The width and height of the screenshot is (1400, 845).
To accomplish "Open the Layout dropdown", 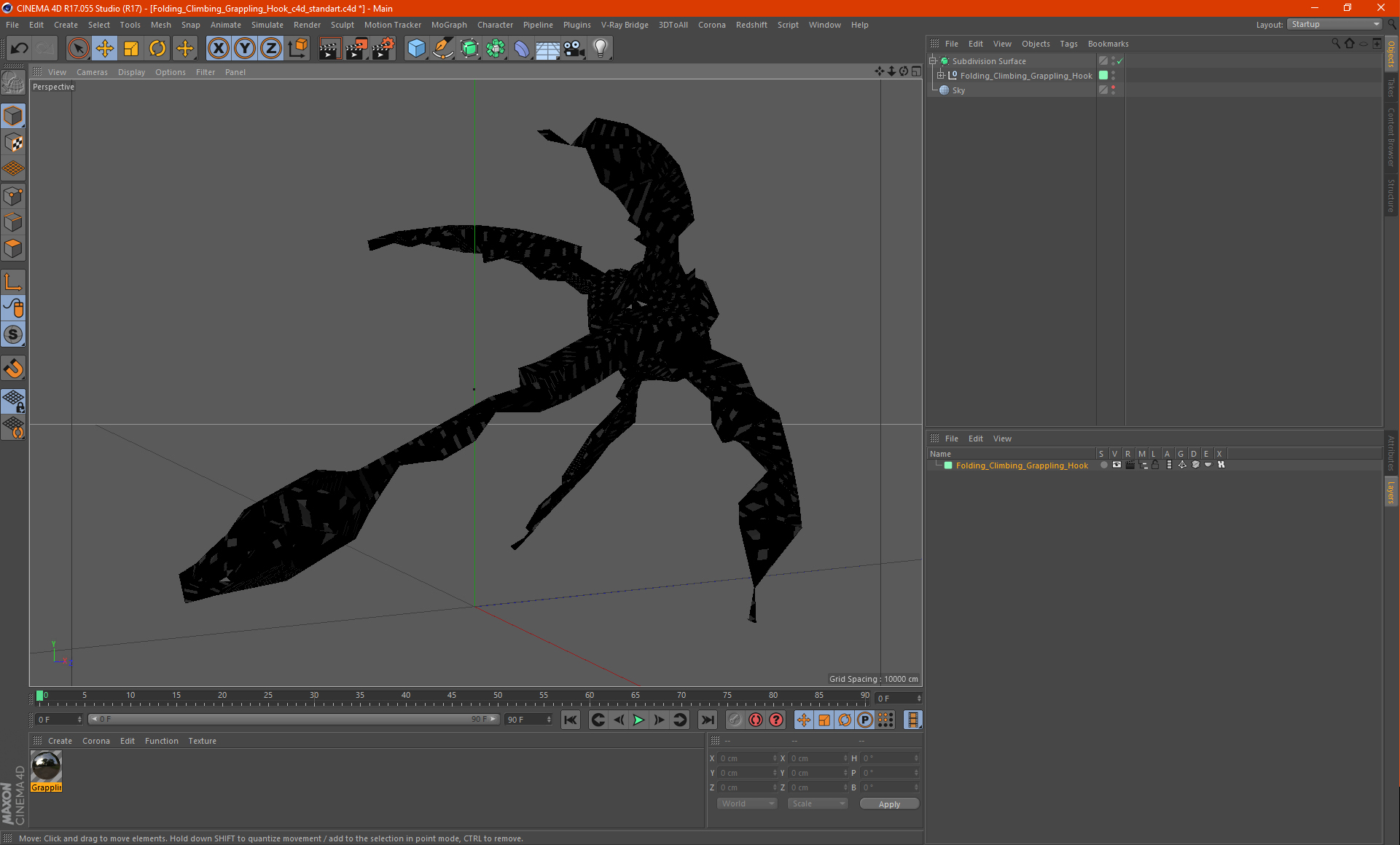I will 1335,24.
